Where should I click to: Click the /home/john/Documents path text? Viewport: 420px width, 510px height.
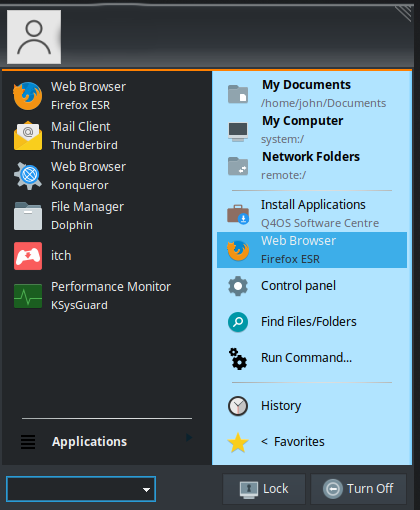pos(323,103)
